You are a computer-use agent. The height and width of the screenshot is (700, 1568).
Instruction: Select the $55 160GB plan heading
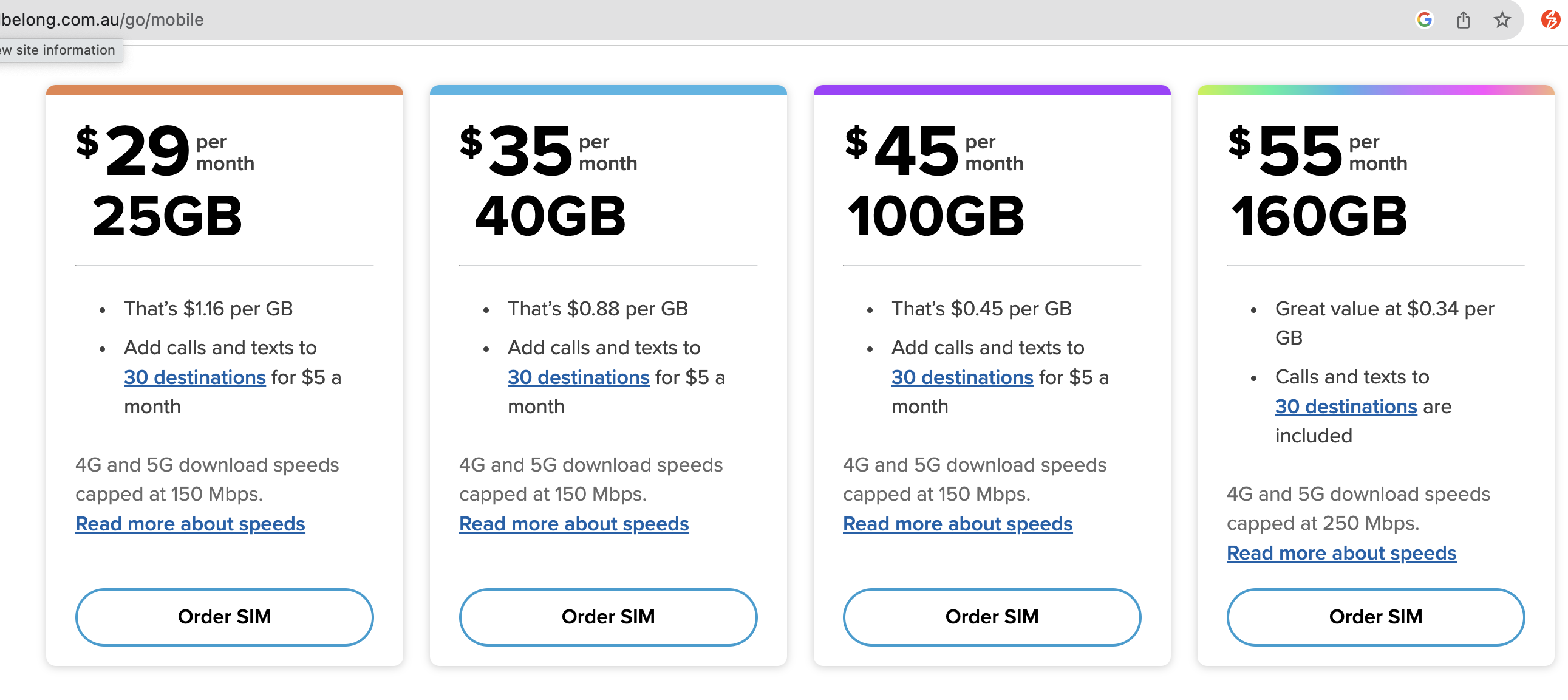pyautogui.click(x=1318, y=181)
